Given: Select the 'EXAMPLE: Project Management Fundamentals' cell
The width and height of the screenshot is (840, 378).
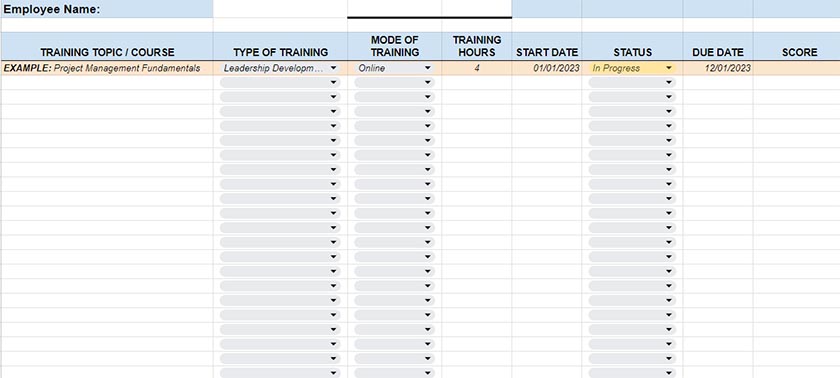Looking at the screenshot, I should (x=107, y=68).
